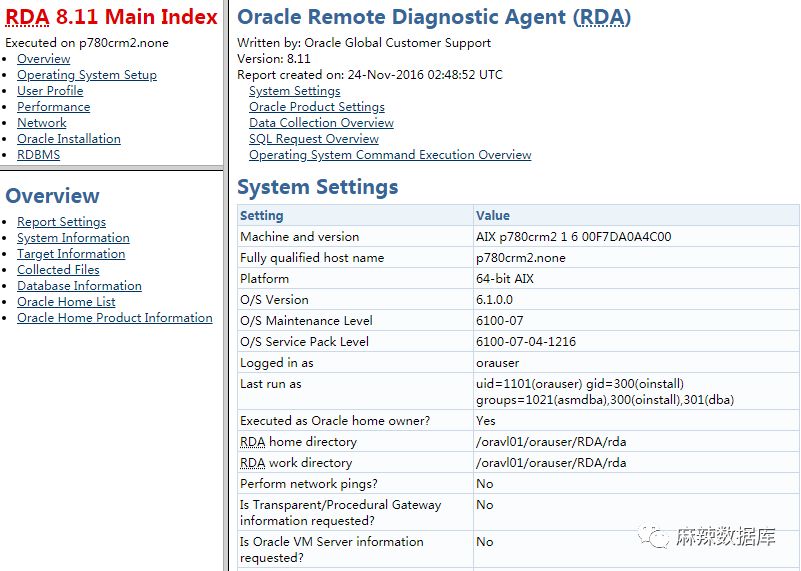Open the Collected Files link
This screenshot has width=801, height=571.
pyautogui.click(x=58, y=270)
